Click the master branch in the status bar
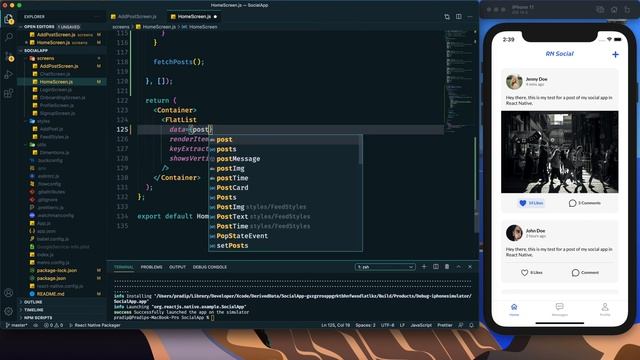 pyautogui.click(x=17, y=325)
